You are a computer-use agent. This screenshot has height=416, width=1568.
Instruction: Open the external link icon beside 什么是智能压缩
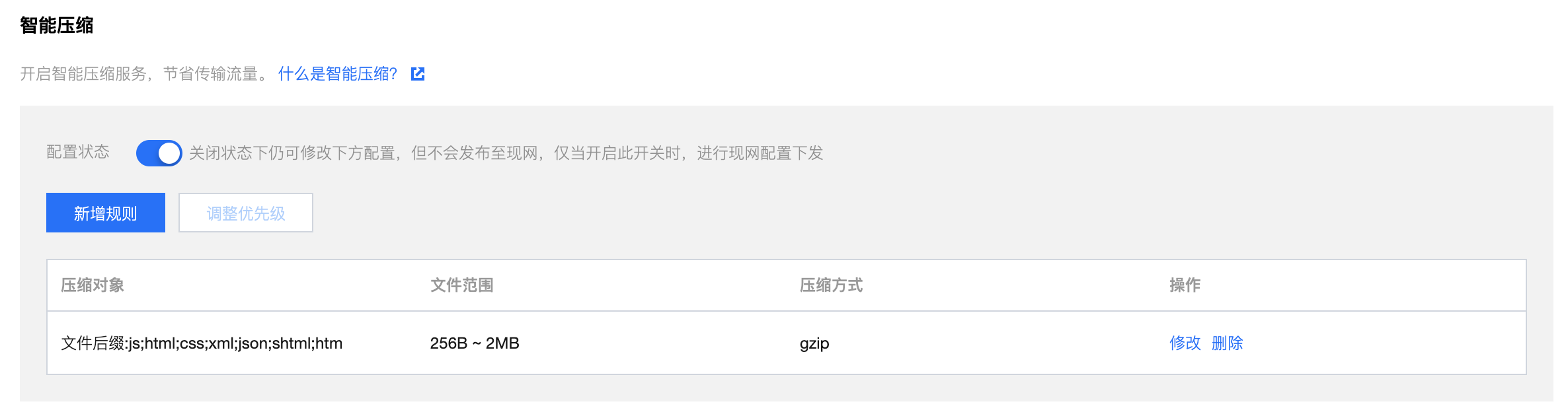click(418, 74)
